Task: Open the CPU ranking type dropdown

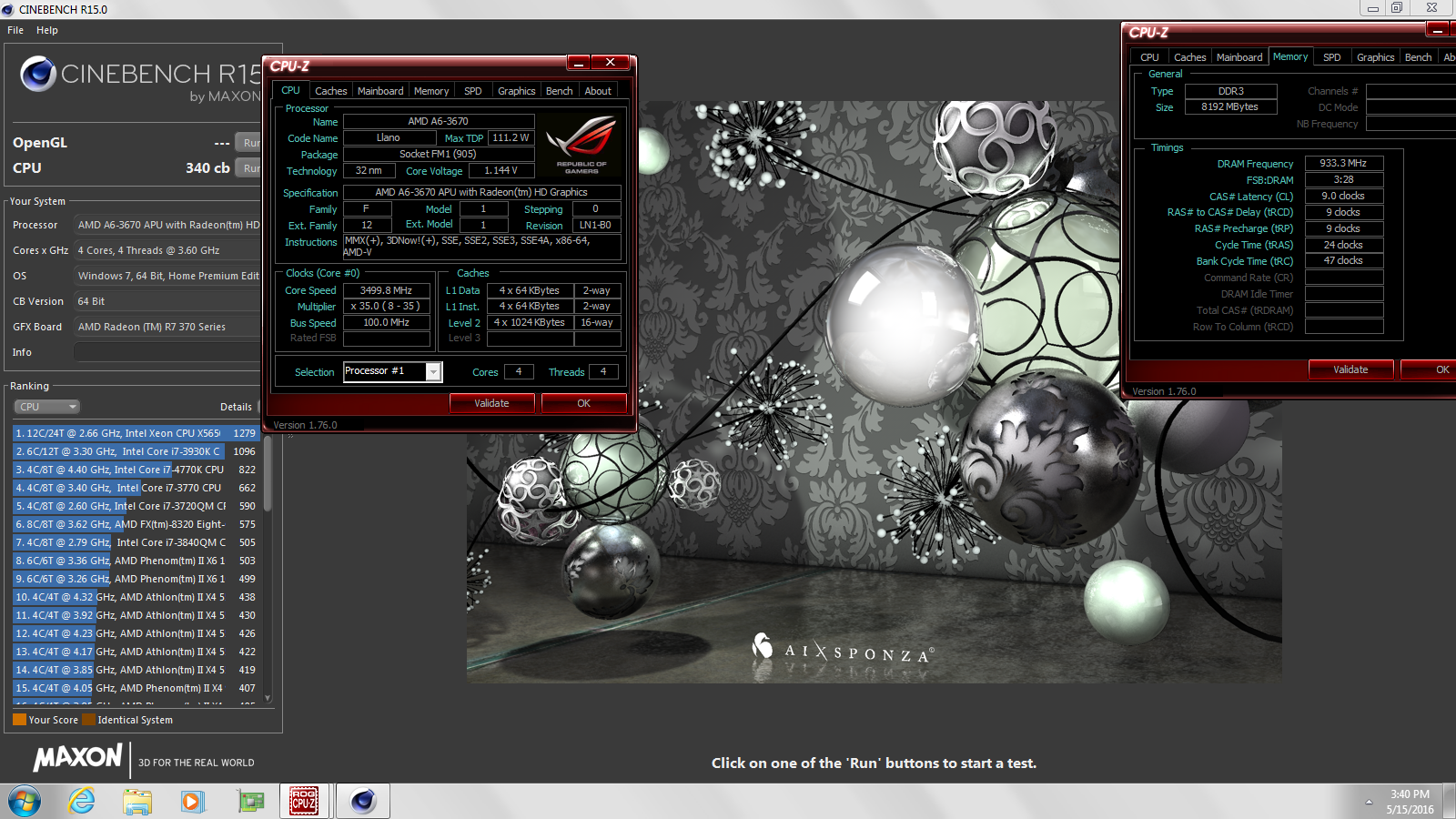Action: (46, 407)
